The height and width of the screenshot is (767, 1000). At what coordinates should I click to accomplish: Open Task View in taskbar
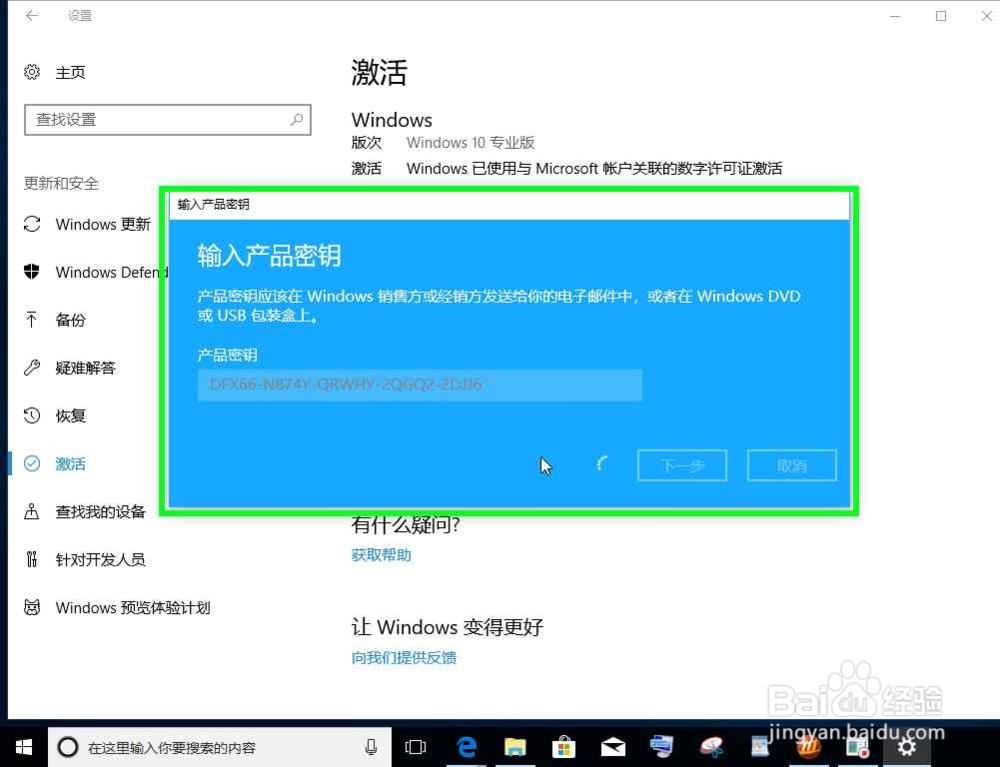coord(416,747)
